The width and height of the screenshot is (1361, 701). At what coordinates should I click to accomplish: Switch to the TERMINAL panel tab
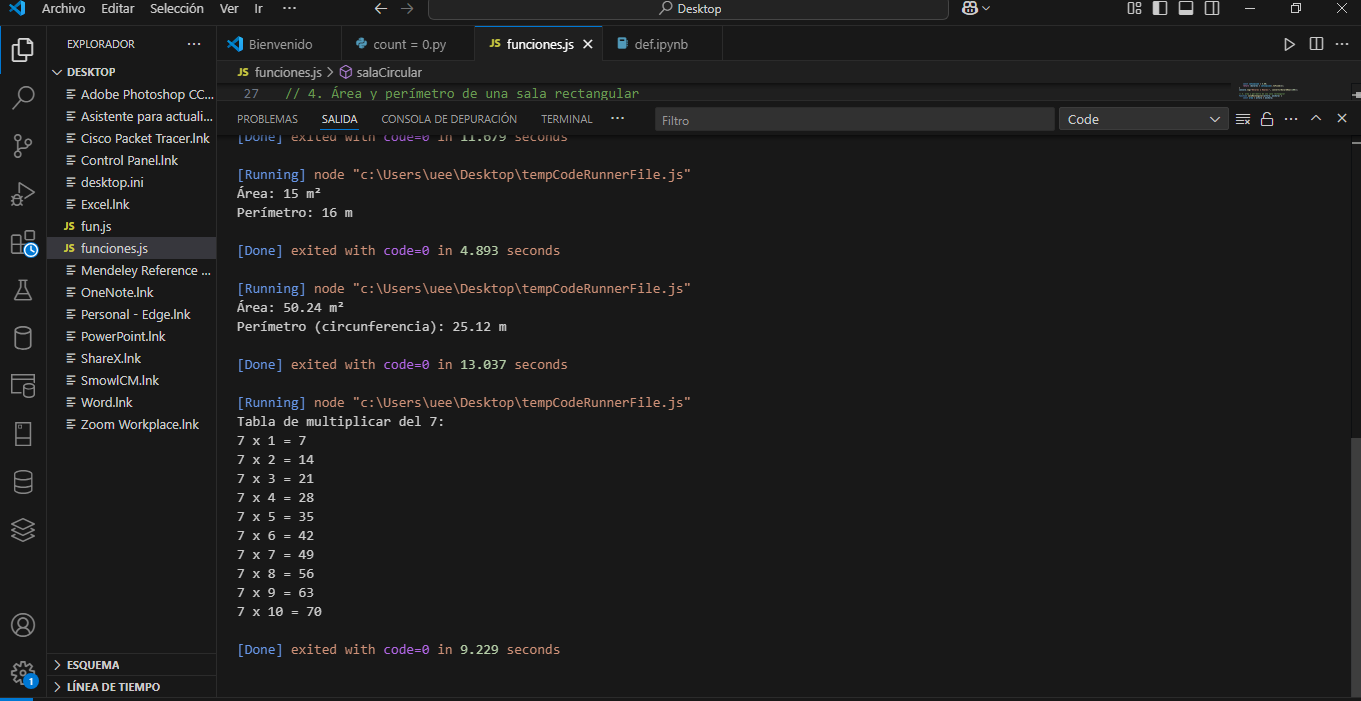tap(567, 119)
